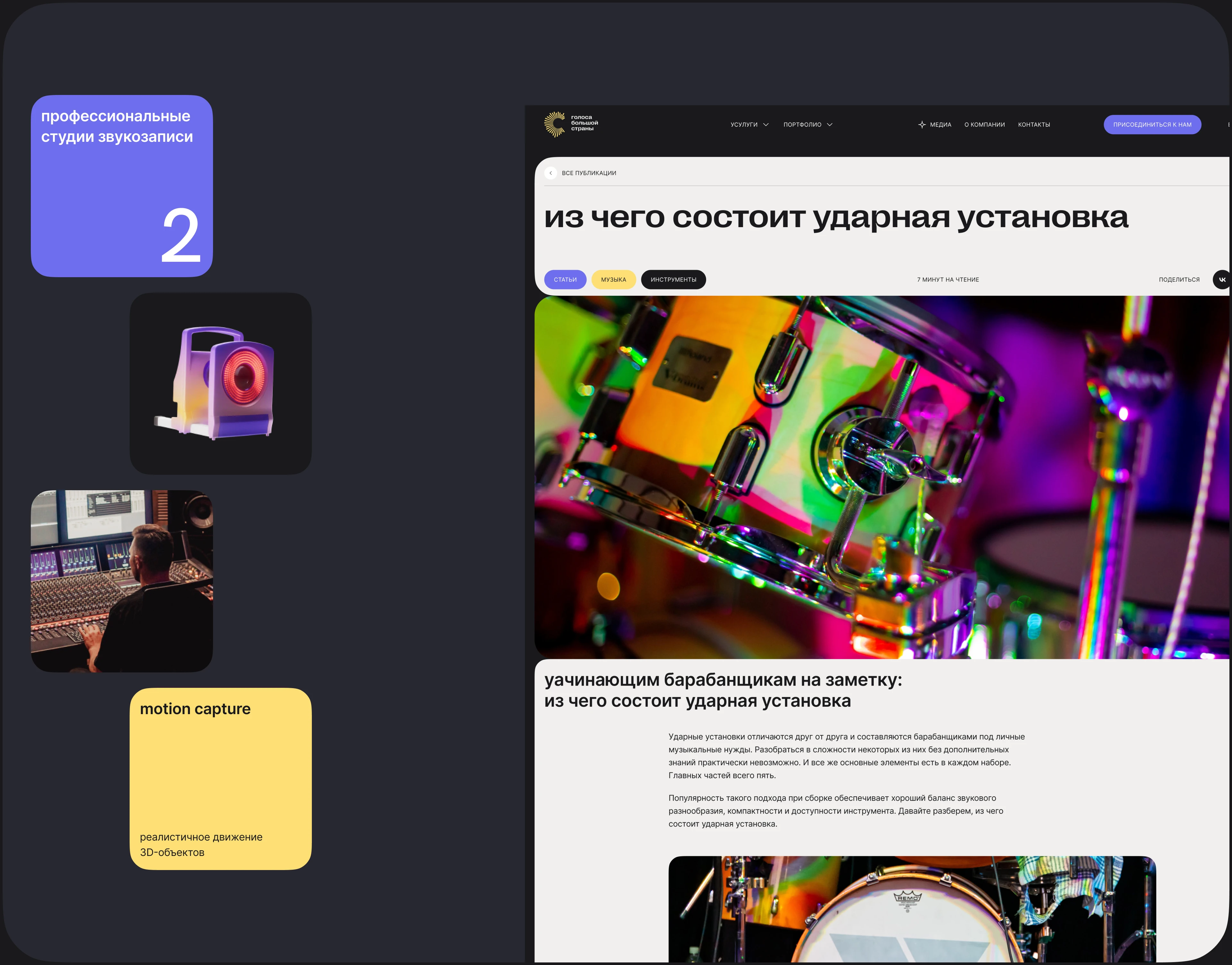Toggle the МУЗЫКА filter tag

coord(613,279)
